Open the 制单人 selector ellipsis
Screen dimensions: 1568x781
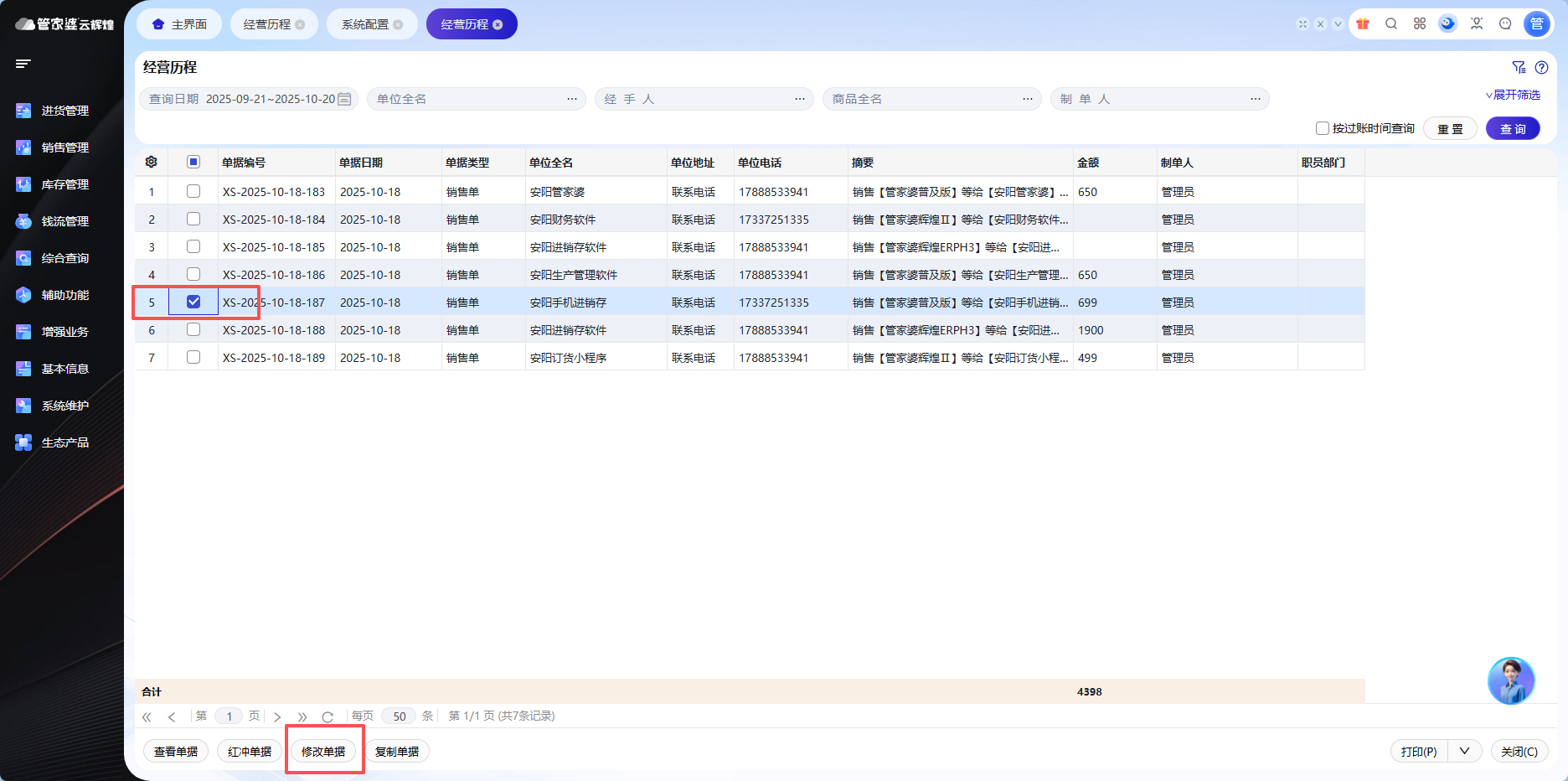[x=1256, y=99]
